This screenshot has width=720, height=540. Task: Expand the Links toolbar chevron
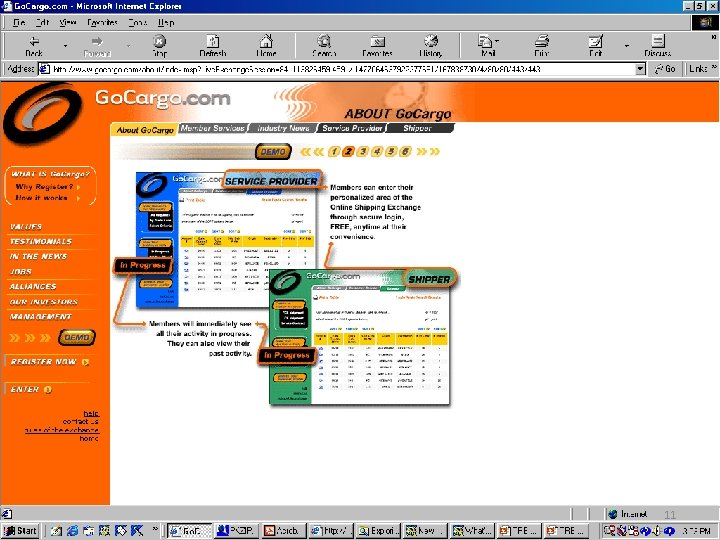(x=714, y=68)
